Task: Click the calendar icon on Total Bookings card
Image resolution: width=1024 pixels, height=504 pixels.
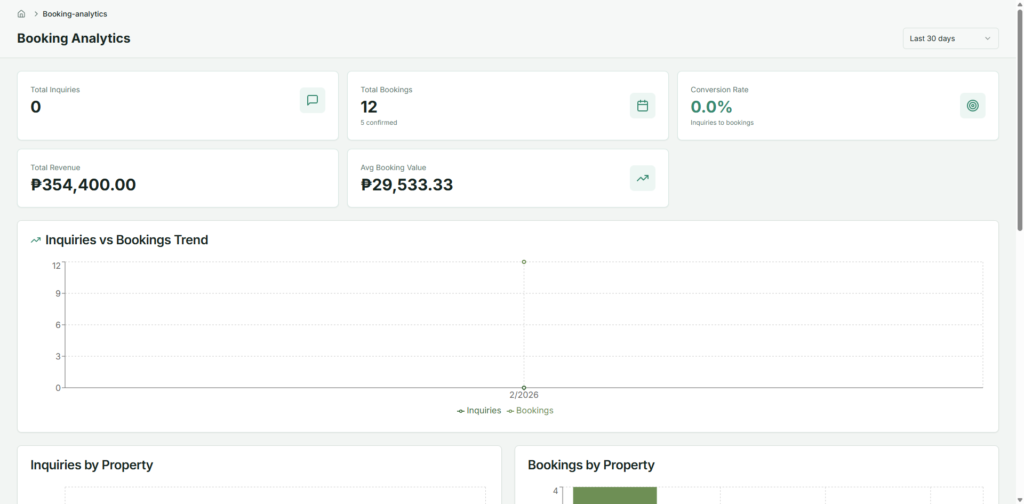Action: 642,105
